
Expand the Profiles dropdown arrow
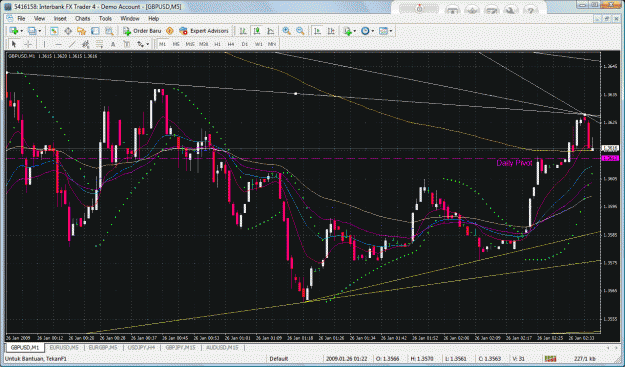tap(39, 31)
